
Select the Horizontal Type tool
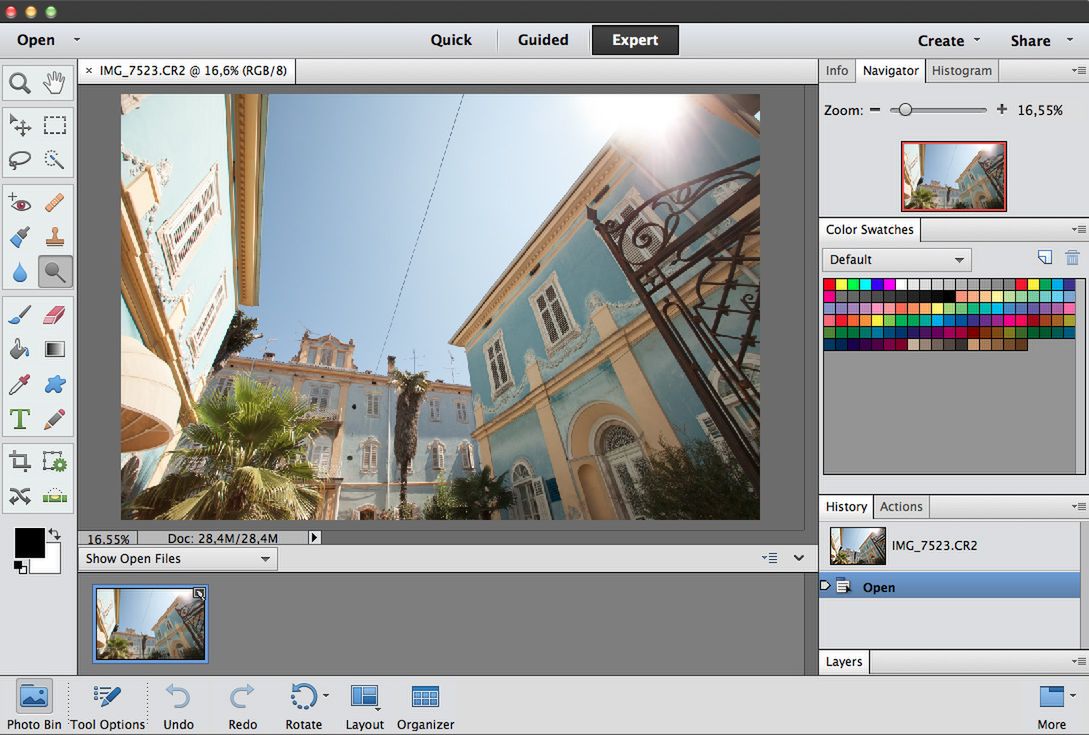point(20,419)
